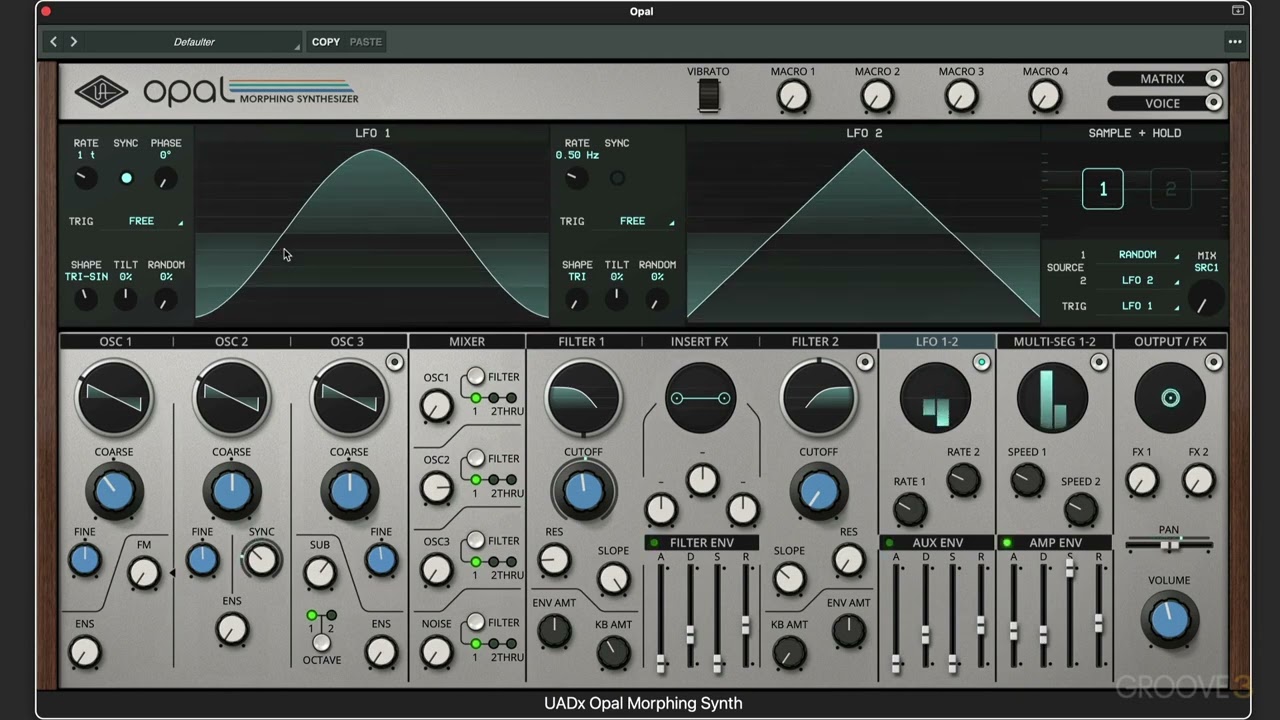The width and height of the screenshot is (1280, 720).
Task: Expand the Filter 2 section panel button
Action: pyautogui.click(x=864, y=362)
